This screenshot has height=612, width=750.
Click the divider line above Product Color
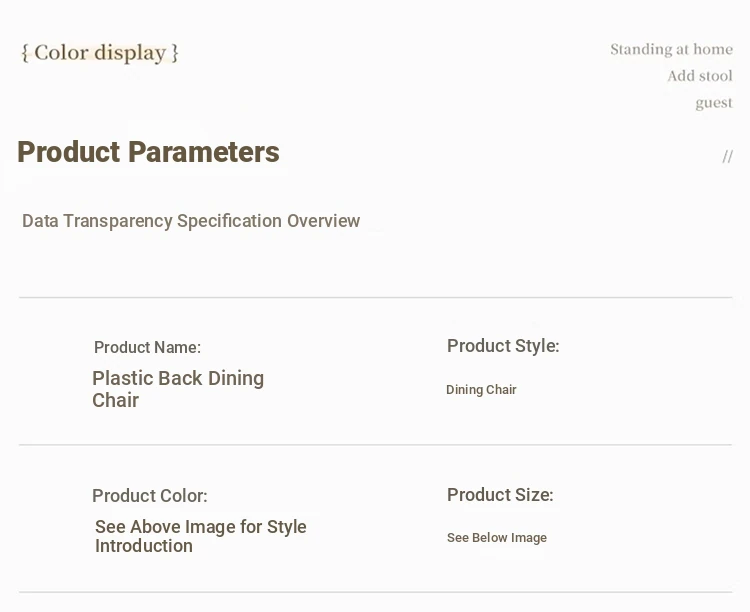(375, 445)
